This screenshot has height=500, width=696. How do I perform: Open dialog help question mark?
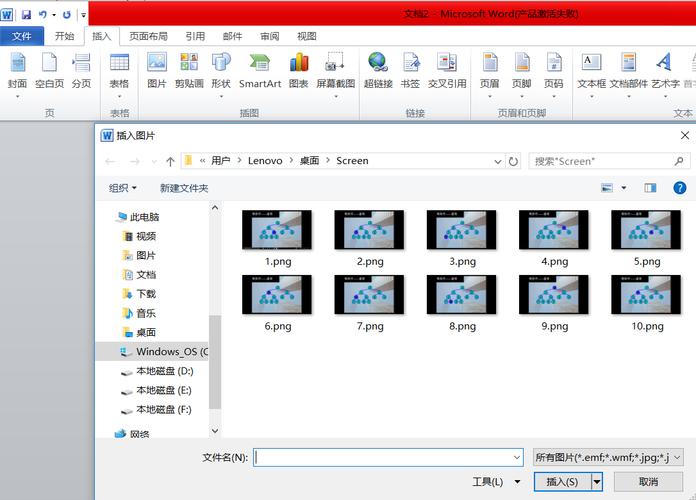pos(680,188)
